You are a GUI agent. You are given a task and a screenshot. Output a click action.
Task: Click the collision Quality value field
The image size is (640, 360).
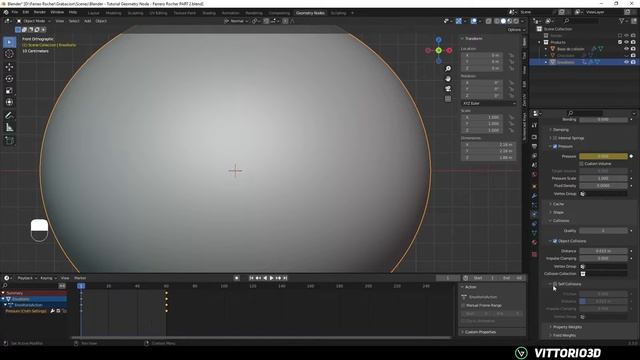coord(603,231)
